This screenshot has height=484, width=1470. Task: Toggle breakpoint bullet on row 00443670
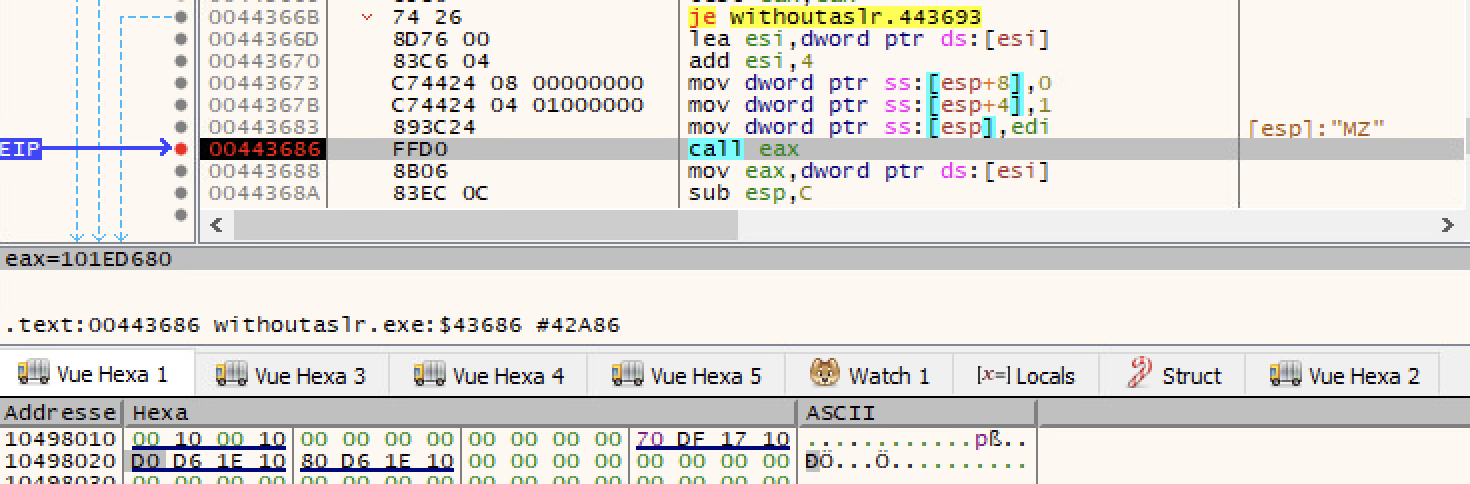click(x=181, y=61)
